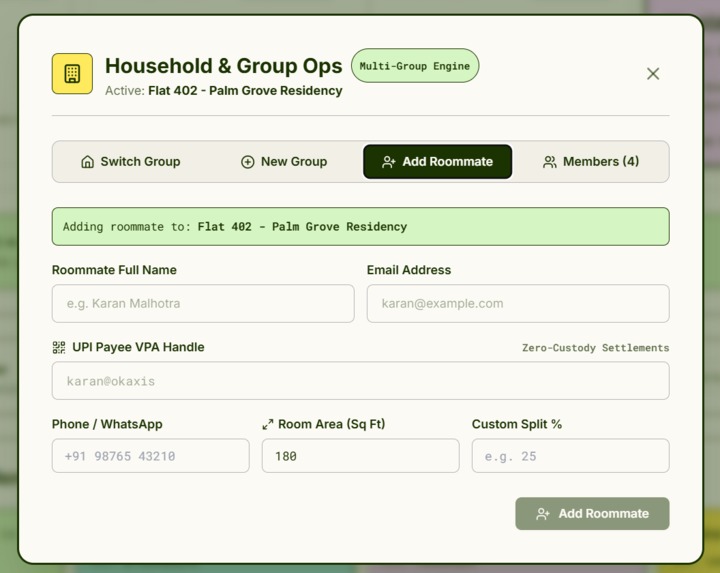
Task: Select the Add Roommate tab
Action: pos(437,162)
